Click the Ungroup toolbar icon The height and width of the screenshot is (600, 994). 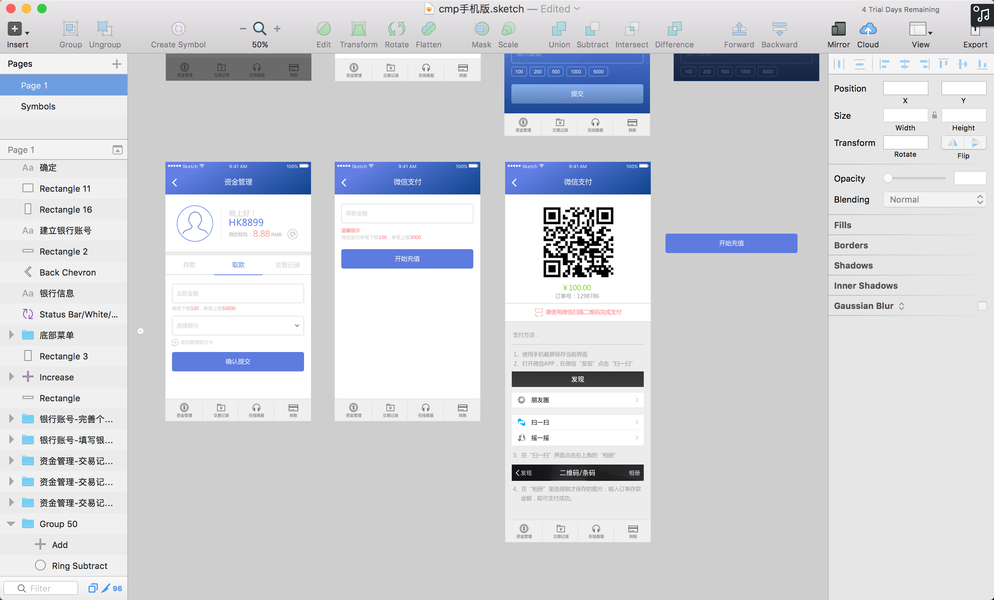[x=105, y=29]
